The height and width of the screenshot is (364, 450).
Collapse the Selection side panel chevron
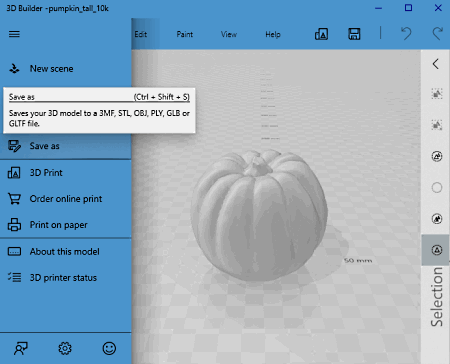click(x=436, y=64)
